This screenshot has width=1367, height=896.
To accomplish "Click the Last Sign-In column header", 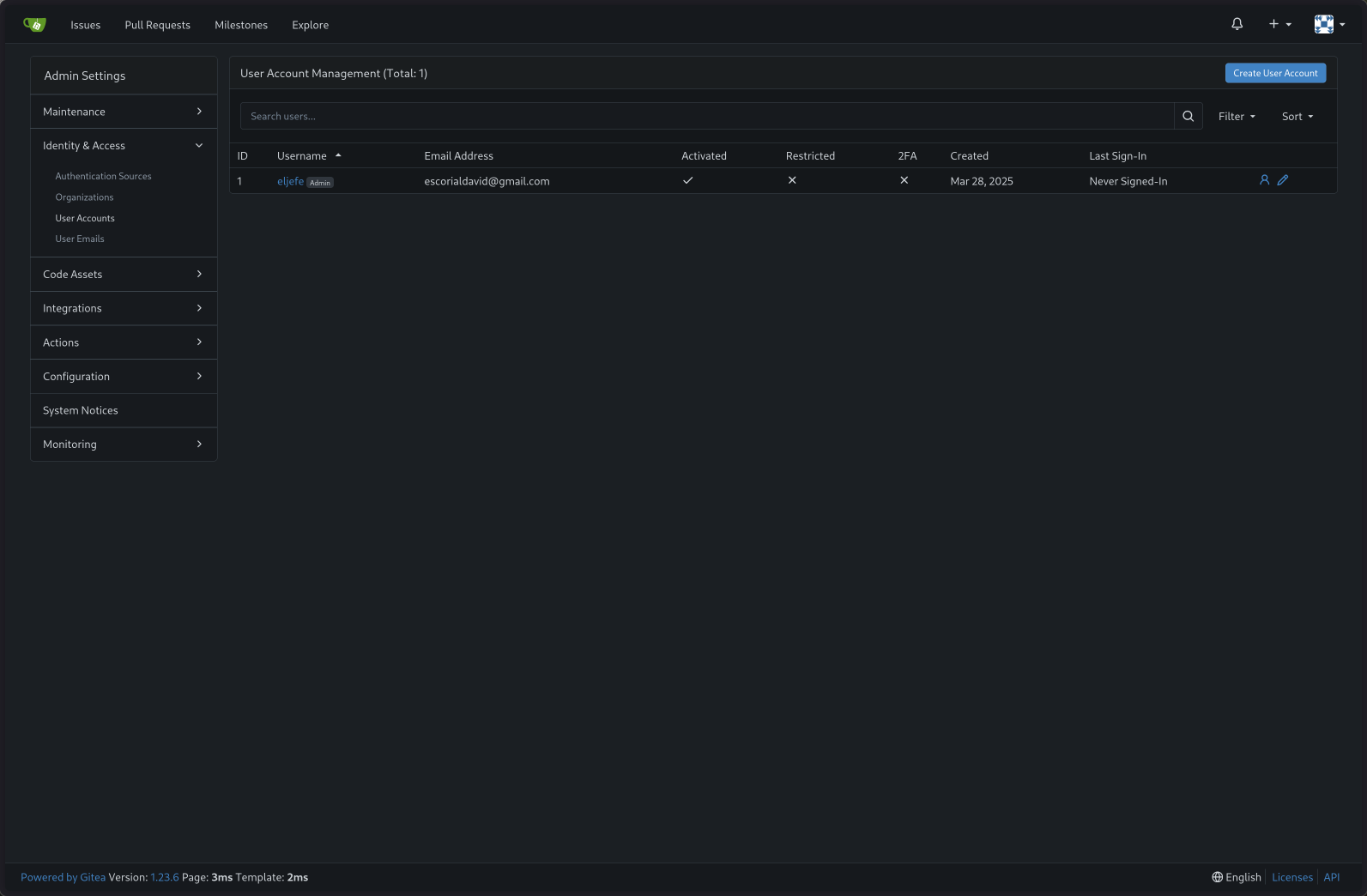I will coord(1117,155).
